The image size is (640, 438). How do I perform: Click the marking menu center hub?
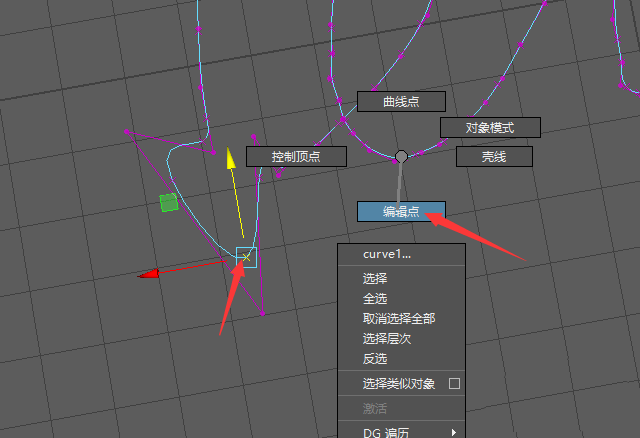401,156
